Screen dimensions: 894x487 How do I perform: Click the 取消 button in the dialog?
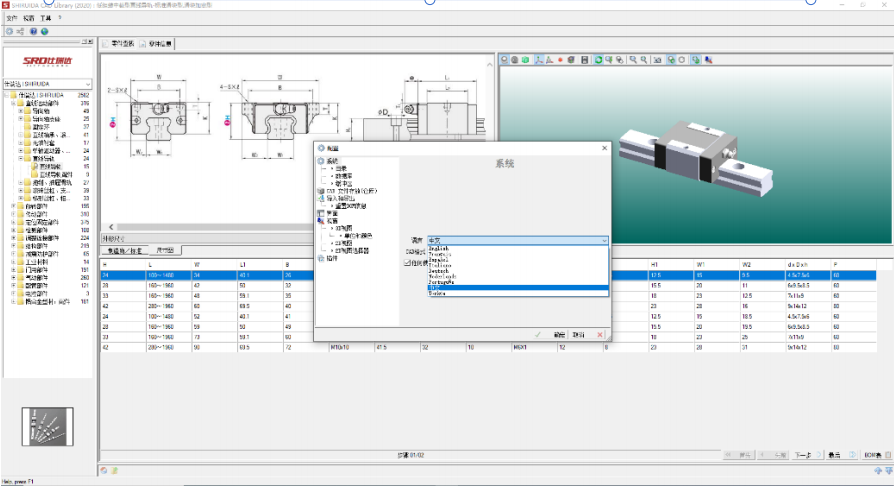(x=579, y=334)
